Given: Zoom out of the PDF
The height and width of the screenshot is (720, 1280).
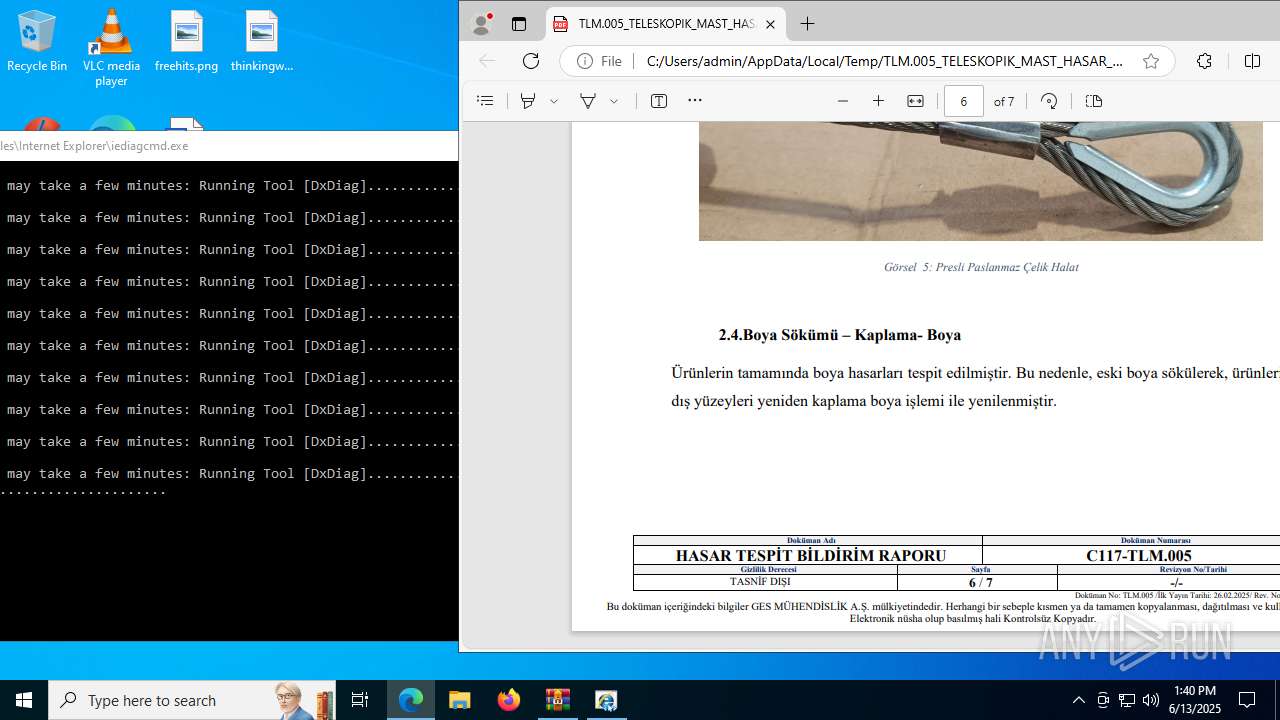Looking at the screenshot, I should point(843,101).
